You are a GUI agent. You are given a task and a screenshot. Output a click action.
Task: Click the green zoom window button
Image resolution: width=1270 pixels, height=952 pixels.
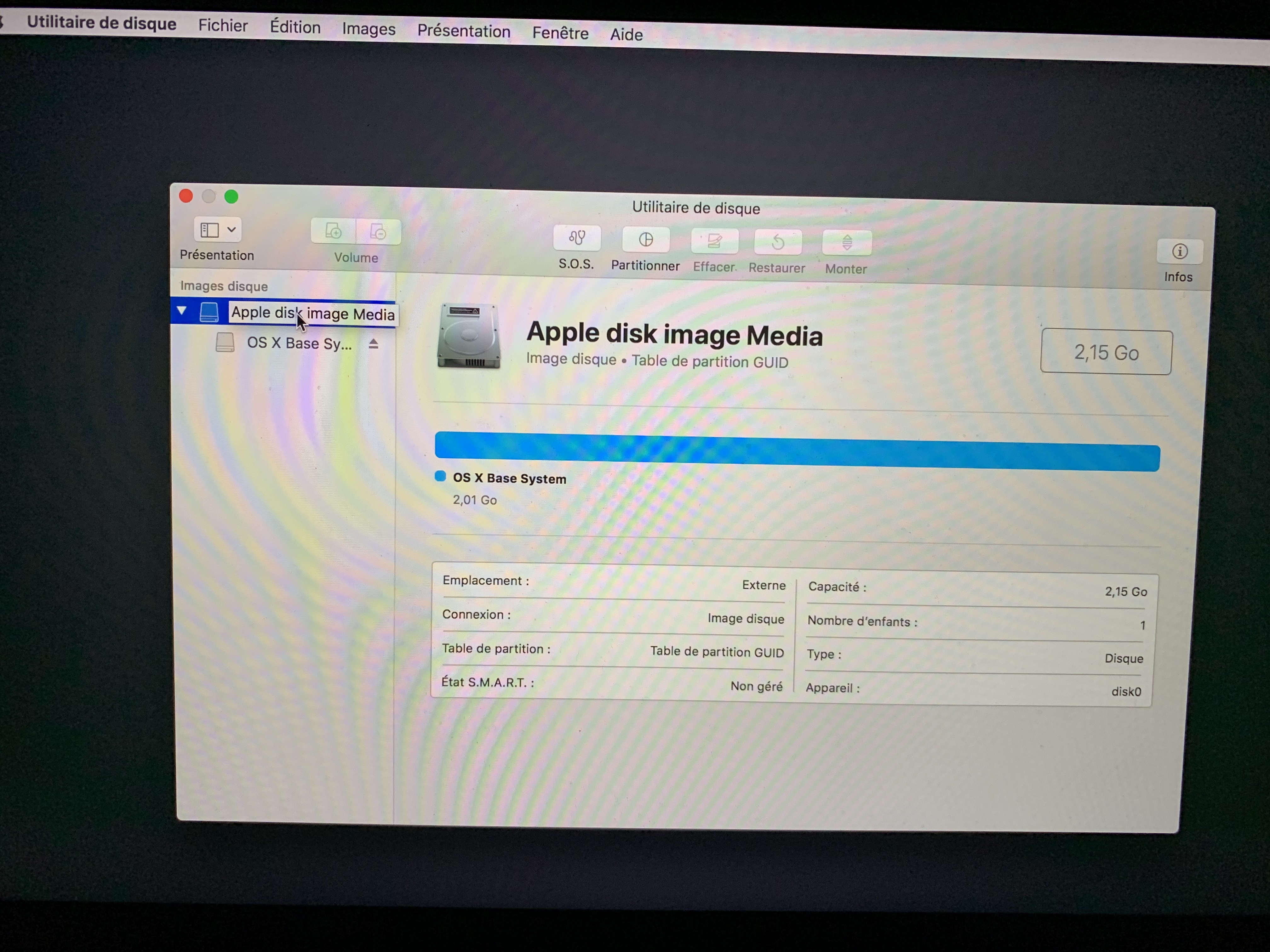pos(232,197)
